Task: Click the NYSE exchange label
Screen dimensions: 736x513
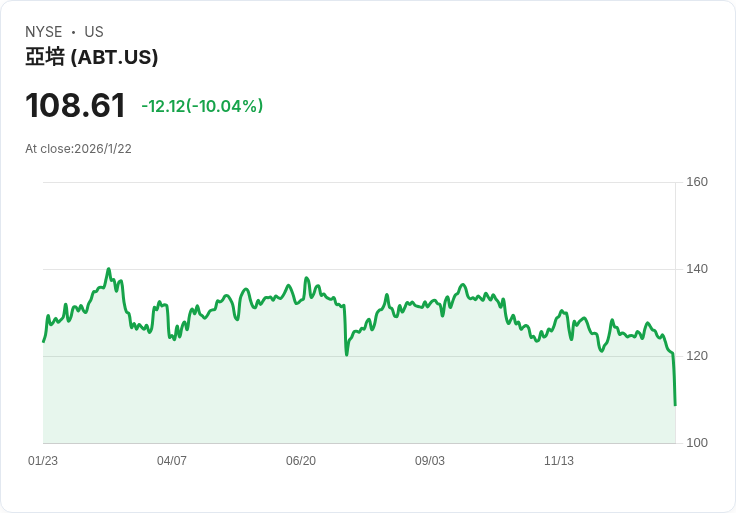Action: 44,32
